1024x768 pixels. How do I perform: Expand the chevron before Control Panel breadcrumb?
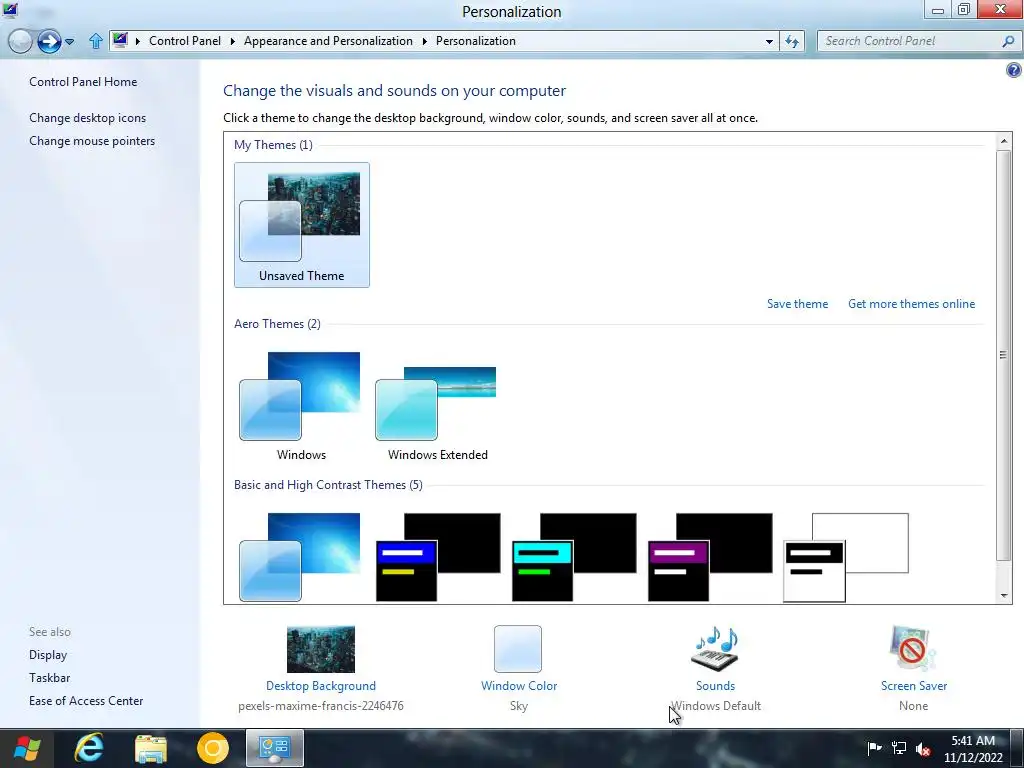(x=138, y=41)
